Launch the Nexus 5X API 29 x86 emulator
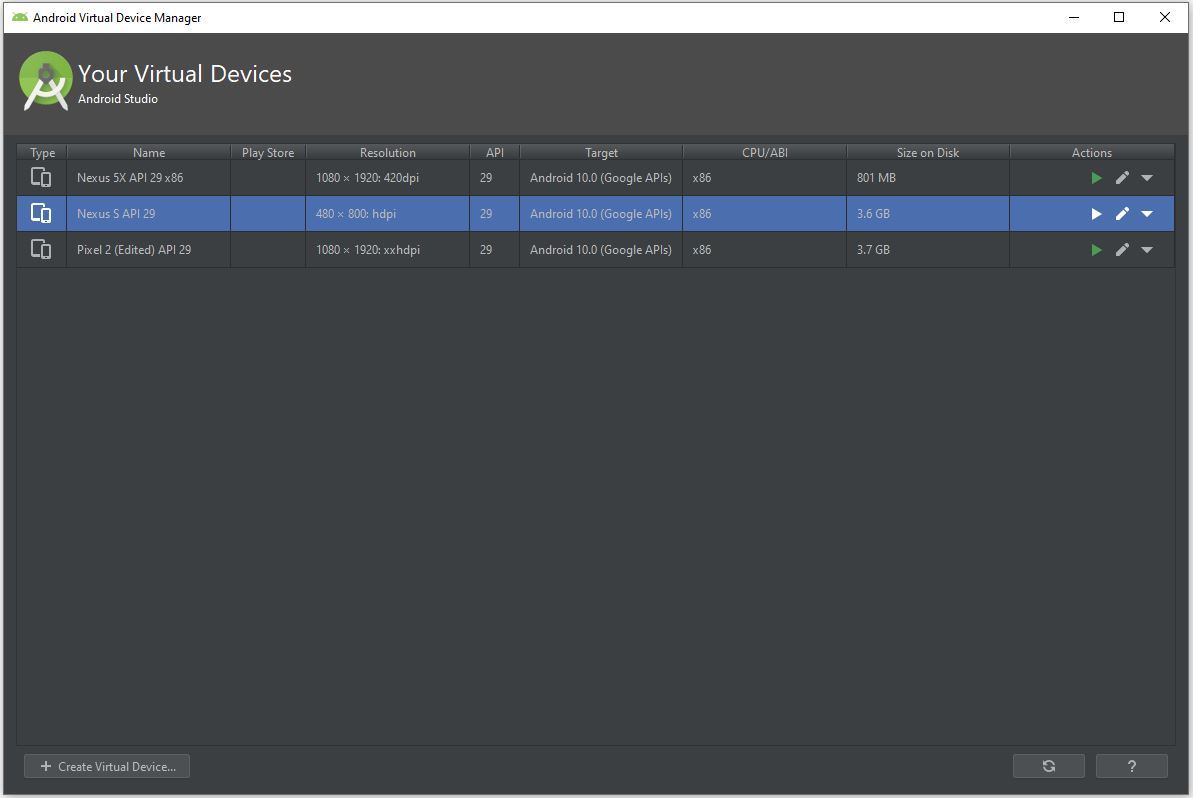The image size is (1193, 798). tap(1096, 178)
